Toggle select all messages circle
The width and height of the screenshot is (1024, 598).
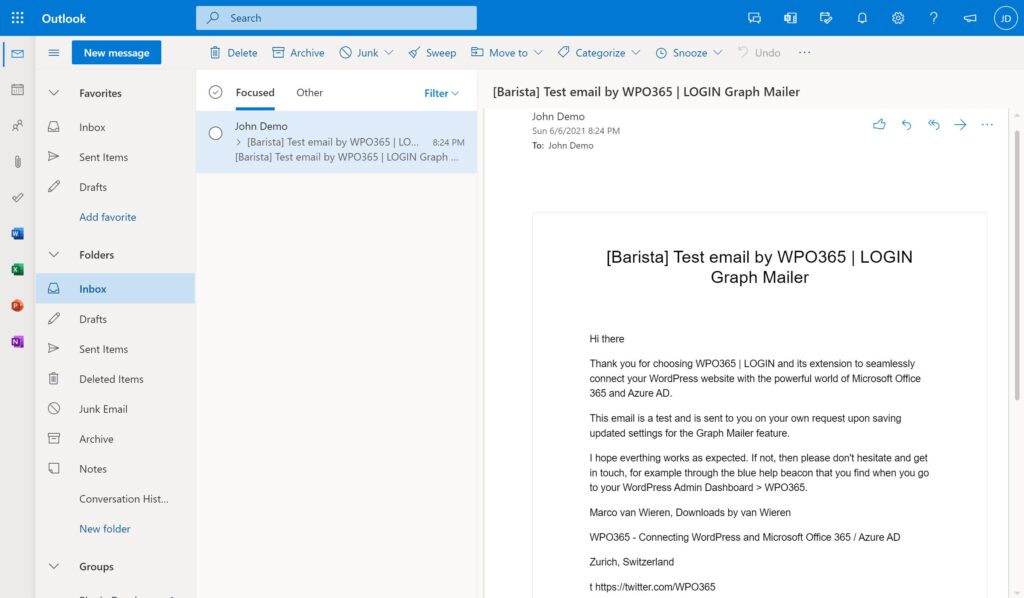(216, 92)
